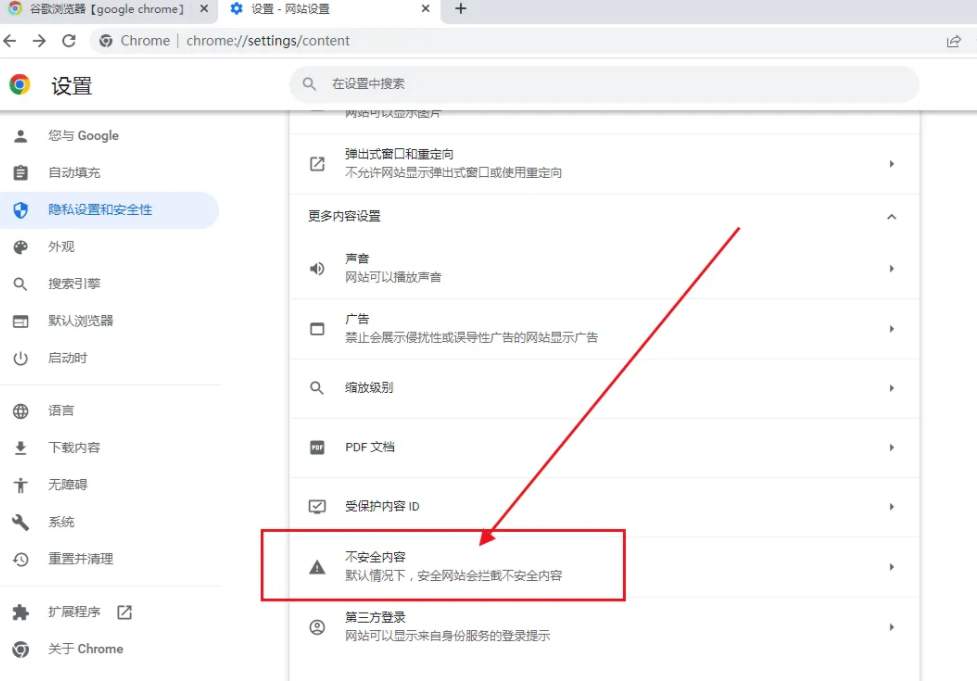The width and height of the screenshot is (977, 681).
Task: Select the 设置 - 网站设置 tab
Action: pos(328,9)
